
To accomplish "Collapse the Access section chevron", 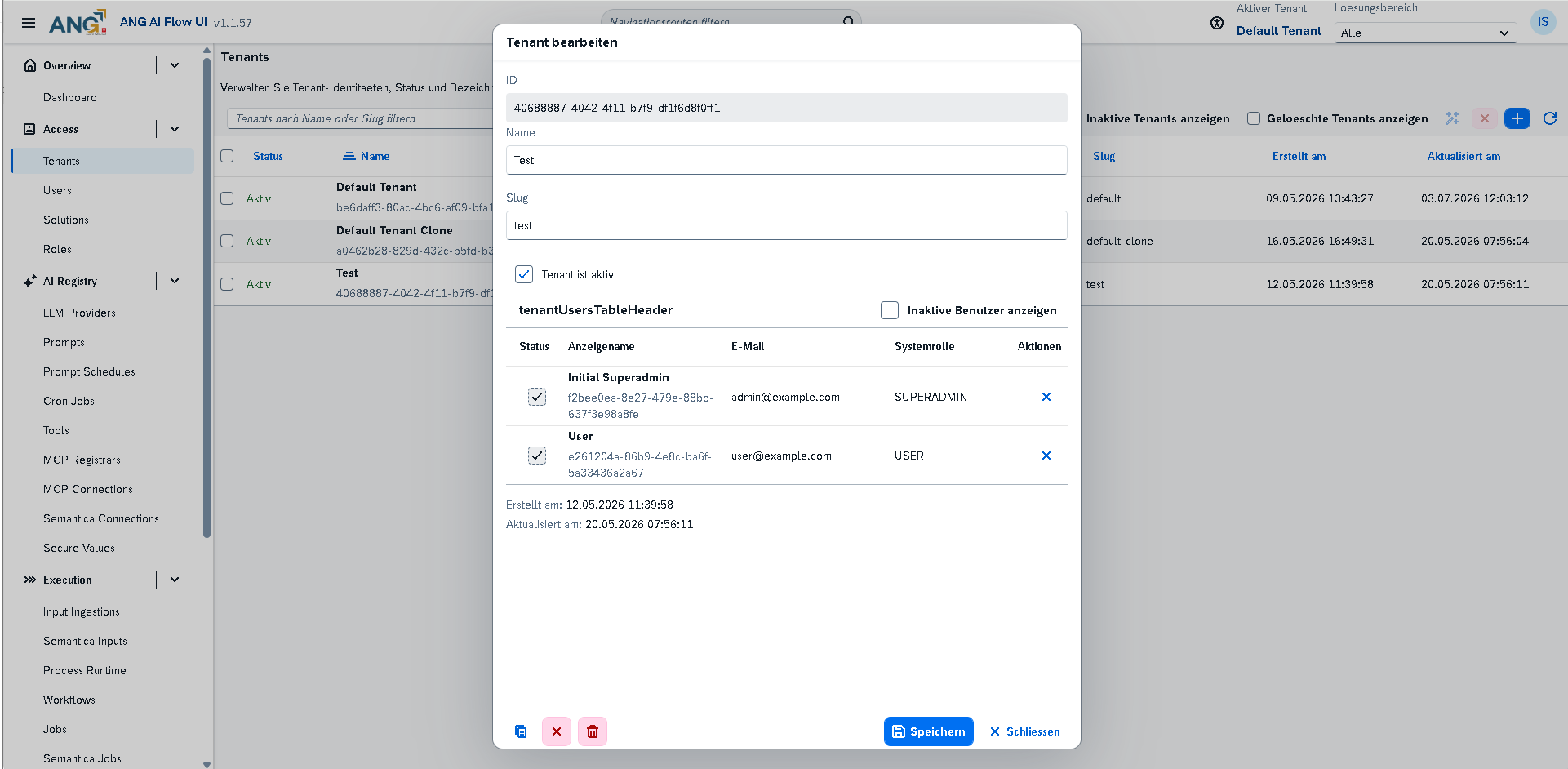I will 175,129.
